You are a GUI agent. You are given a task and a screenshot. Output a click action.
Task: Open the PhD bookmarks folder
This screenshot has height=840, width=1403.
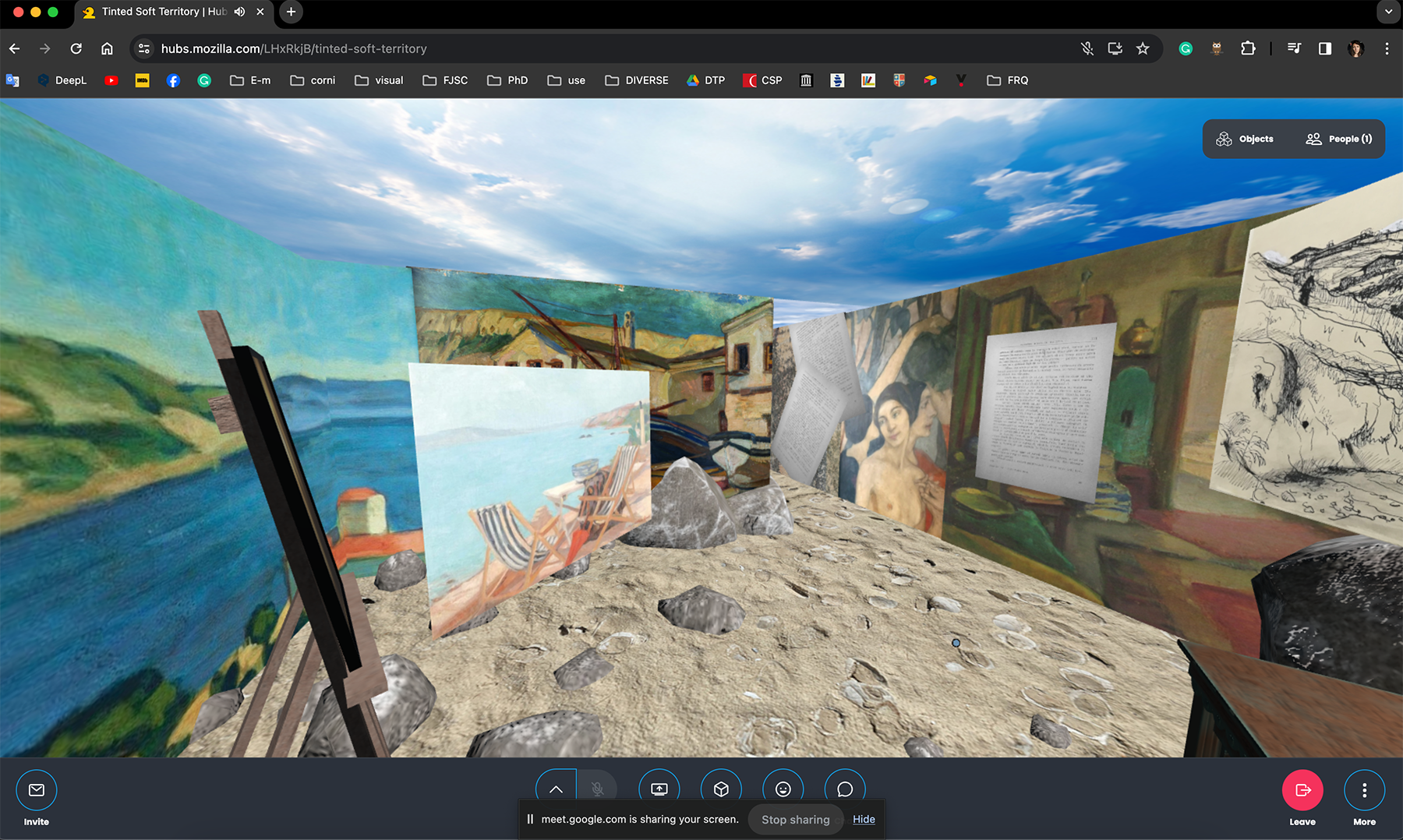(x=507, y=80)
